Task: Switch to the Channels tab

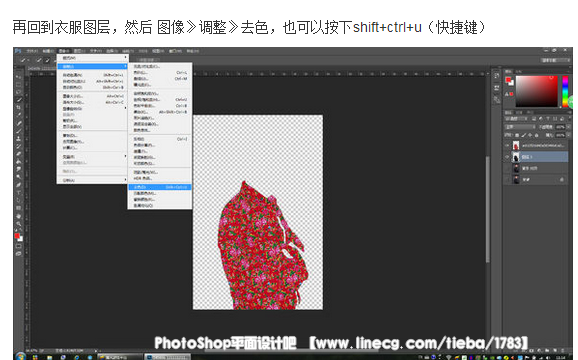Action: 519,112
